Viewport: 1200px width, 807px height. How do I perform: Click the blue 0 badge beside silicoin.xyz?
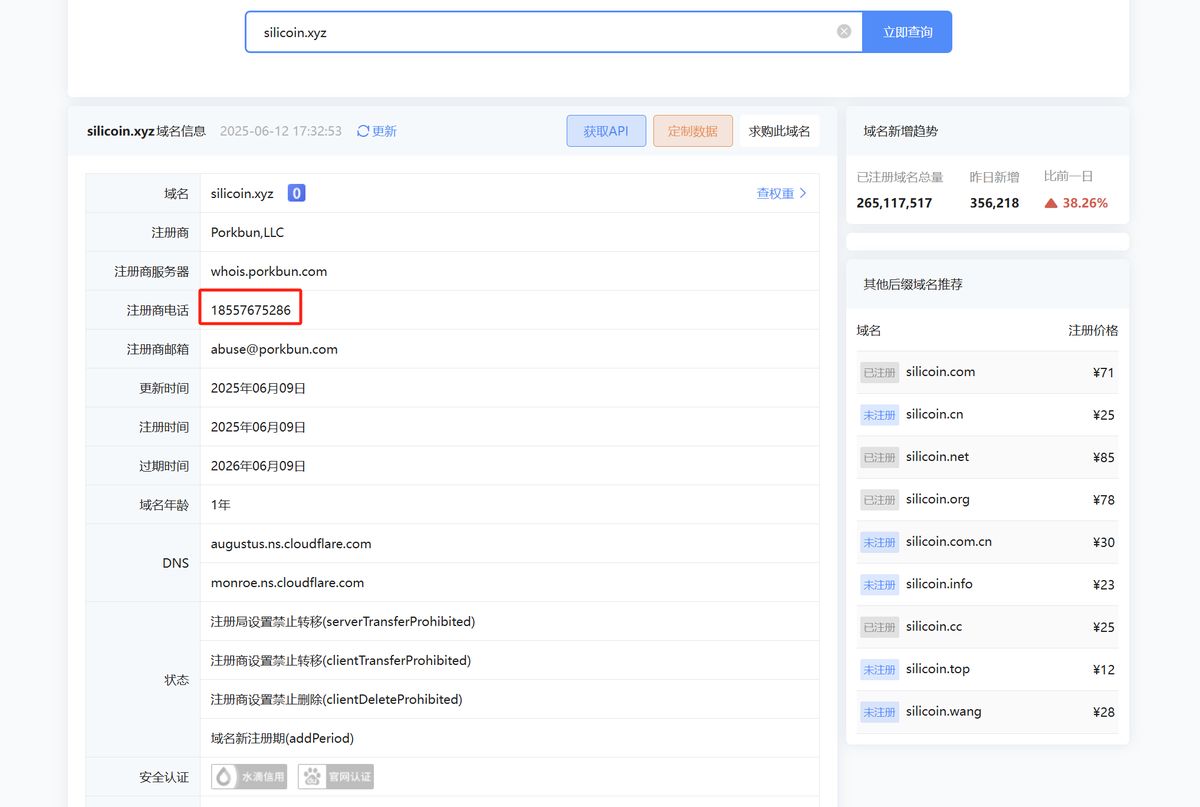point(297,193)
